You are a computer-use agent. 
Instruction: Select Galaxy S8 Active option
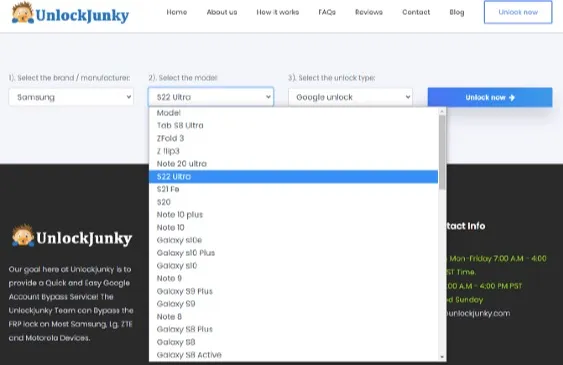293,355
